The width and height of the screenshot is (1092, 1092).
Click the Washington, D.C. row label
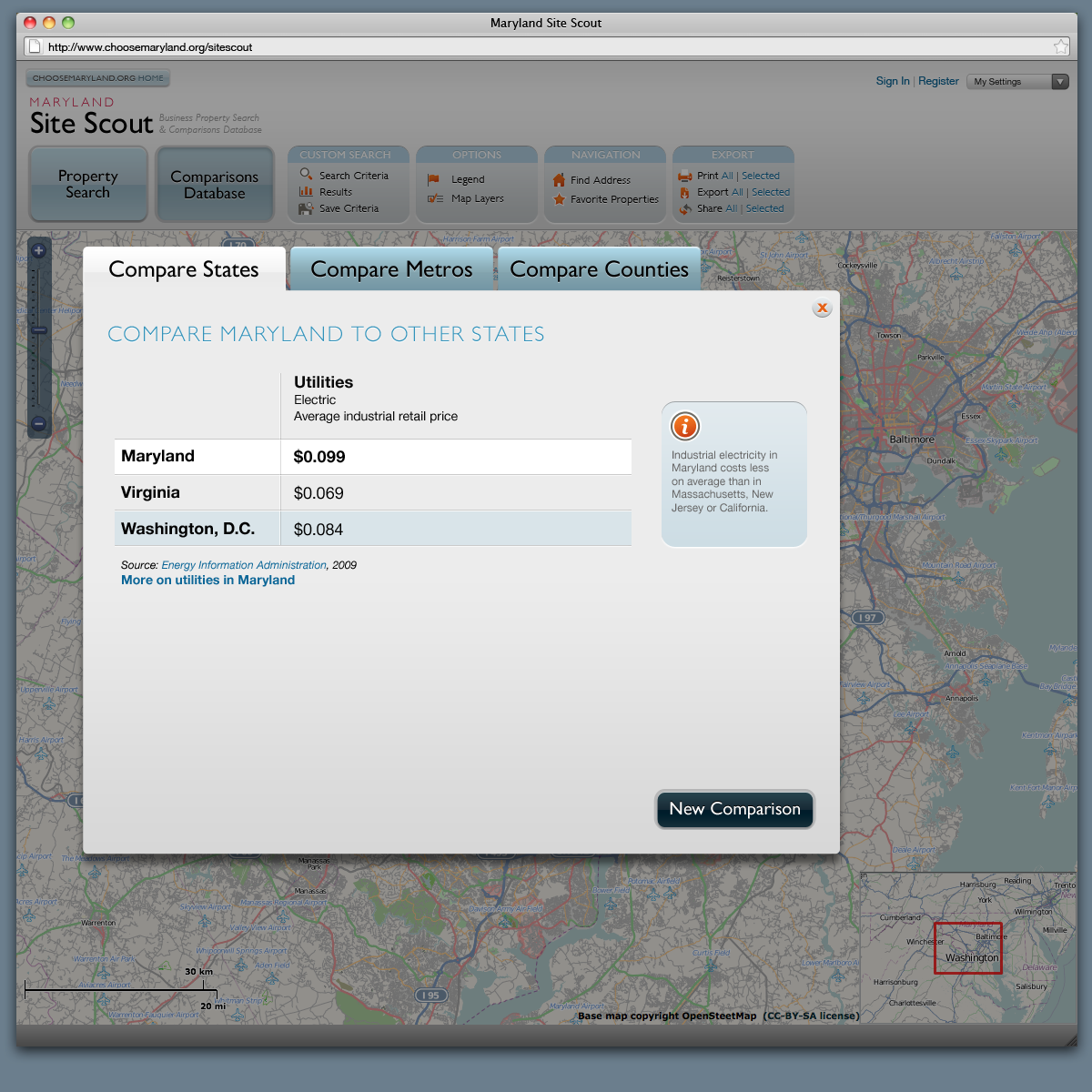187,529
